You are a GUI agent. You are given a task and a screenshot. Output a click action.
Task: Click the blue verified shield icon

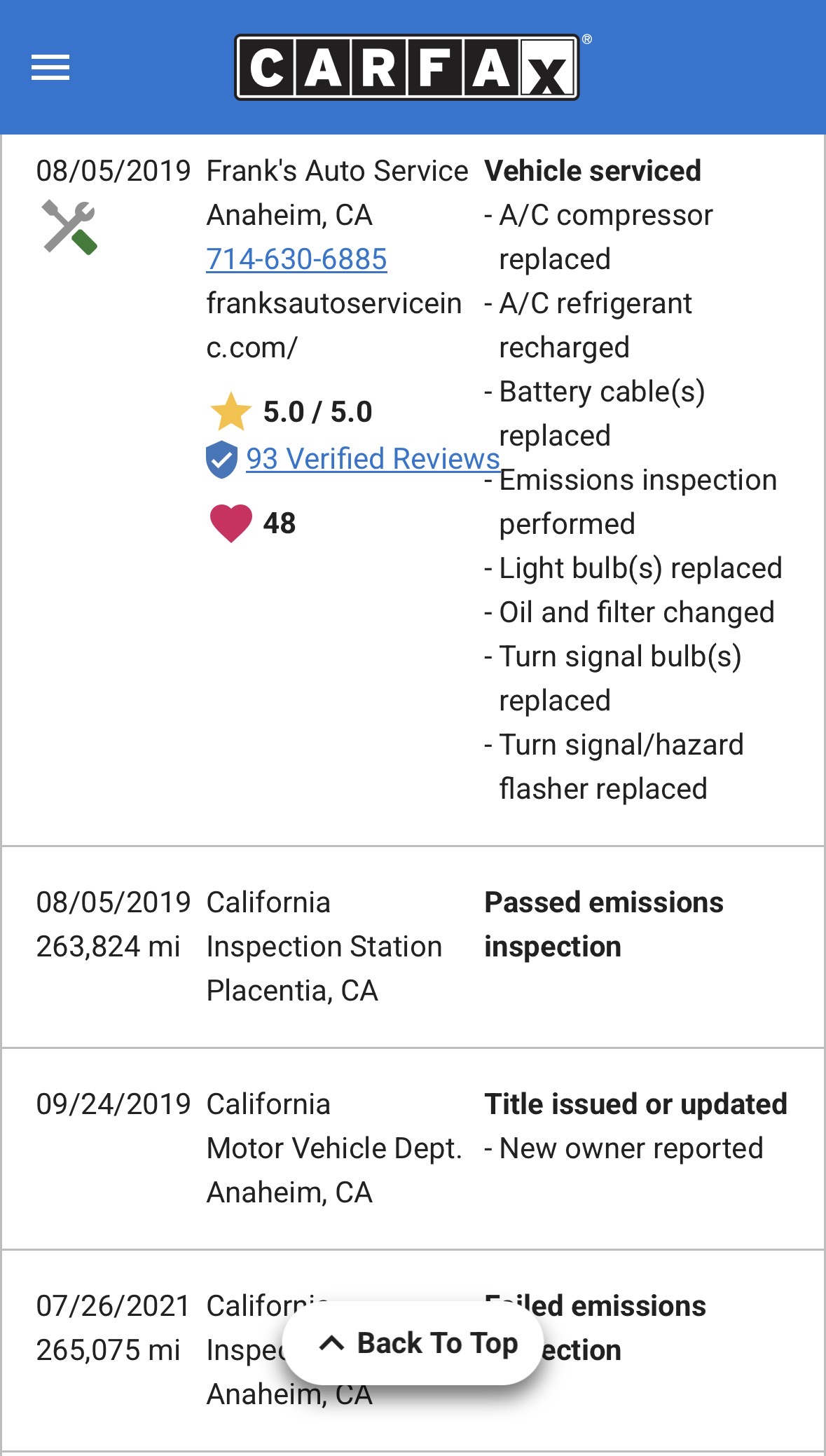pos(222,460)
